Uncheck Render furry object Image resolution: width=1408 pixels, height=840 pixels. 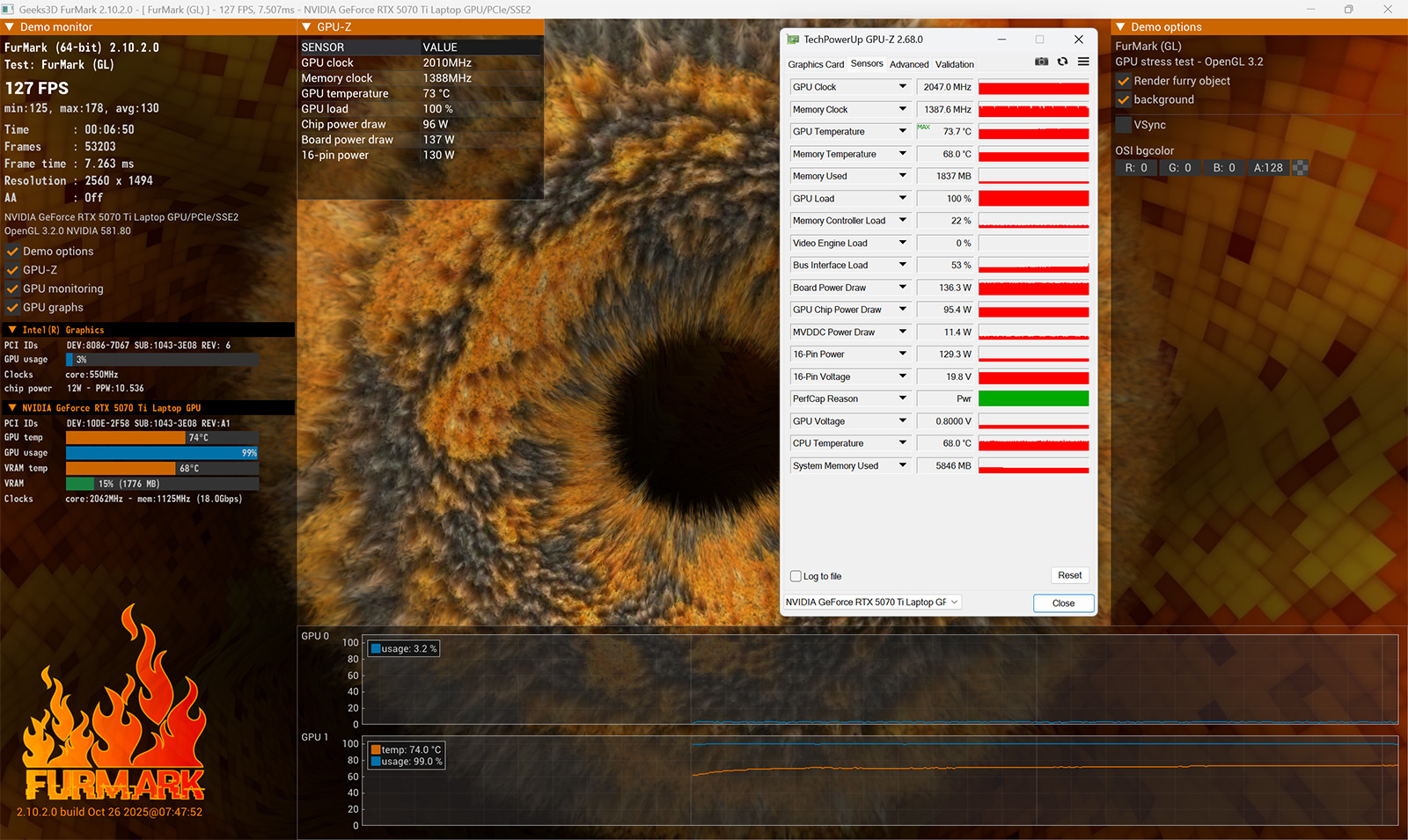coord(1124,81)
